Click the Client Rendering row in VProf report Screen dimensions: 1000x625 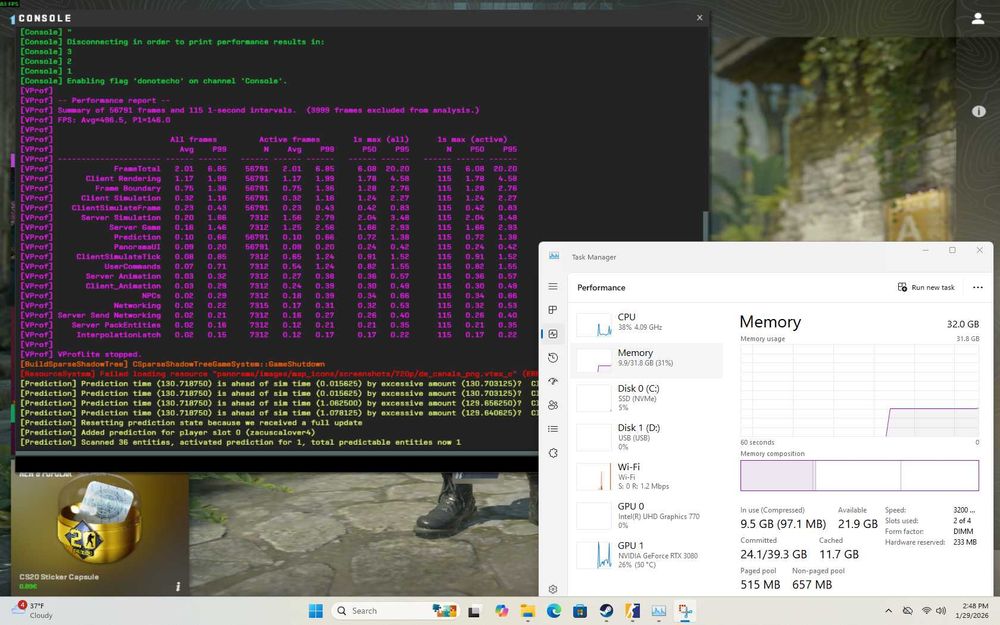[268, 179]
